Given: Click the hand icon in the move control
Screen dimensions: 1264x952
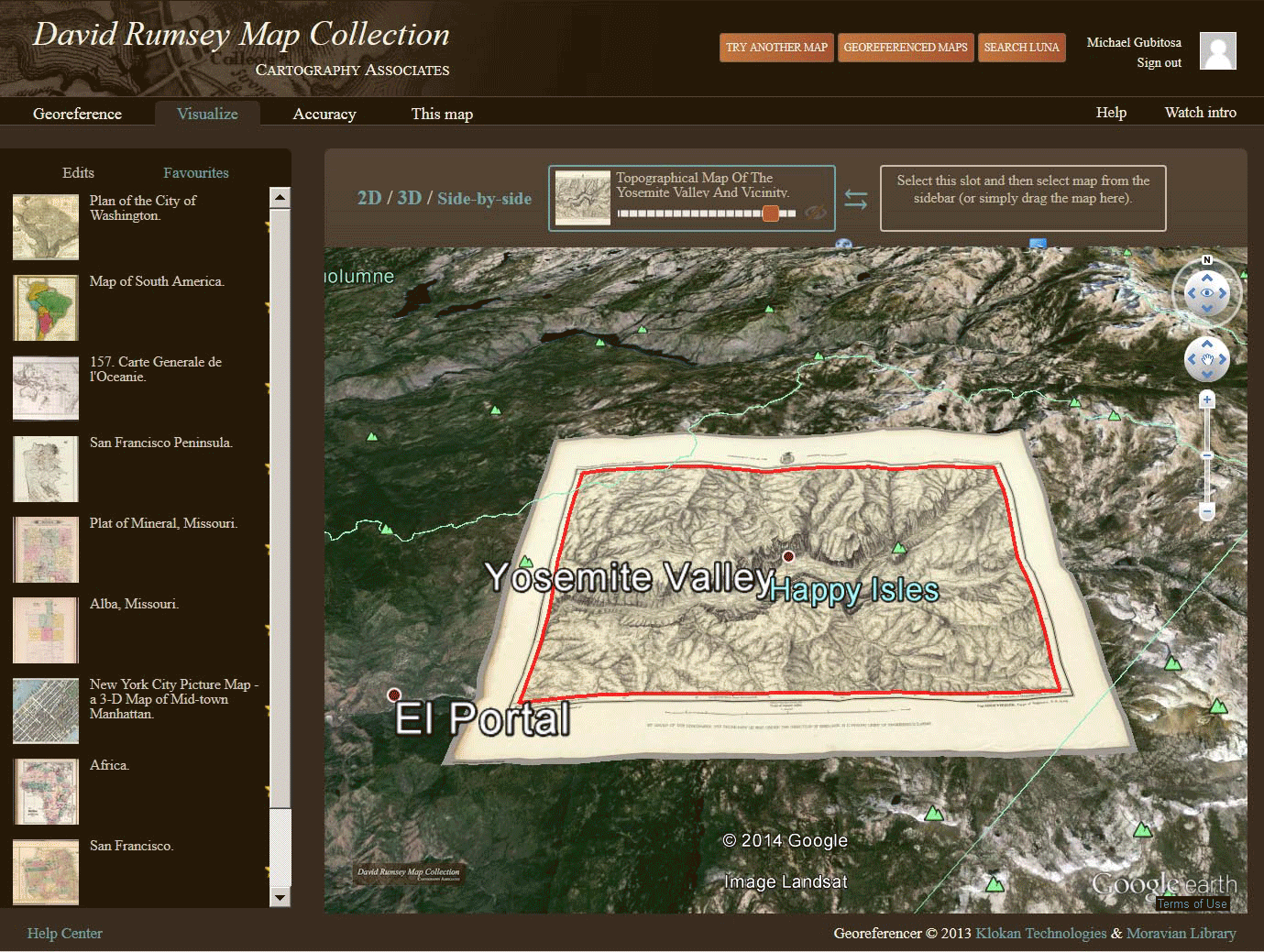Looking at the screenshot, I should tap(1207, 359).
